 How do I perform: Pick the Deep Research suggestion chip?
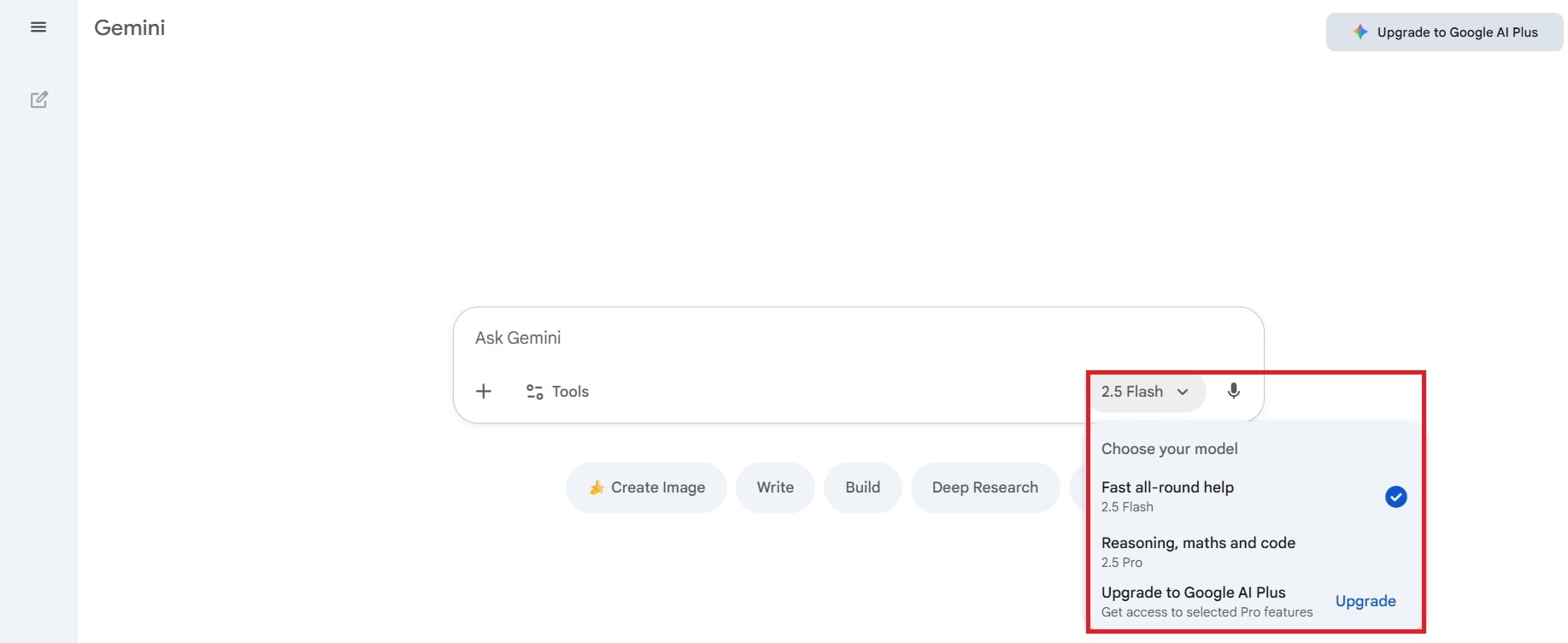coord(984,487)
